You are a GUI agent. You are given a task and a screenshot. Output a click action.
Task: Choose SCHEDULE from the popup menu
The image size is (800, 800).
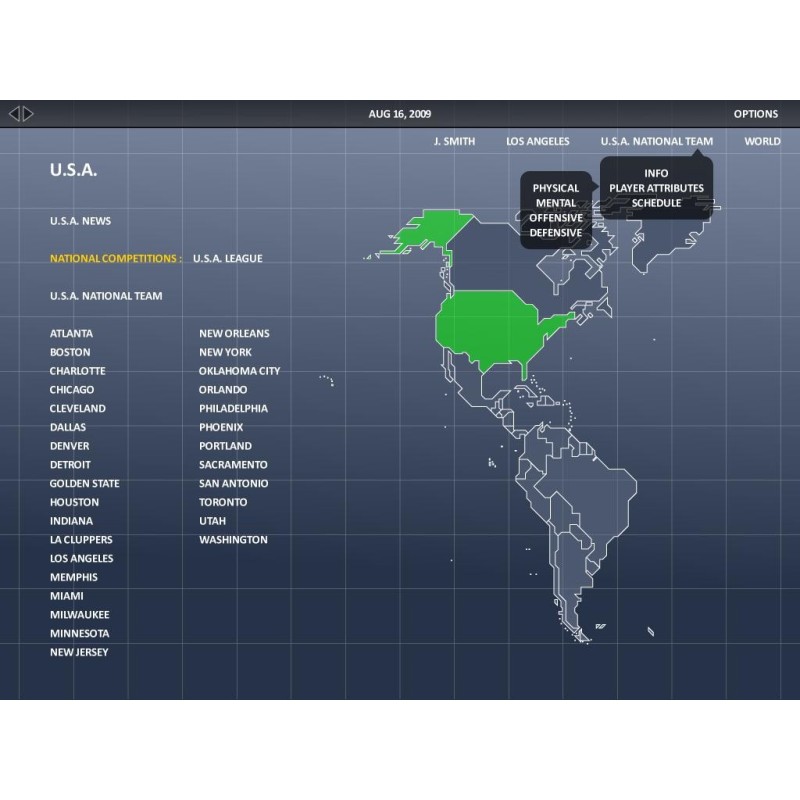tap(656, 203)
